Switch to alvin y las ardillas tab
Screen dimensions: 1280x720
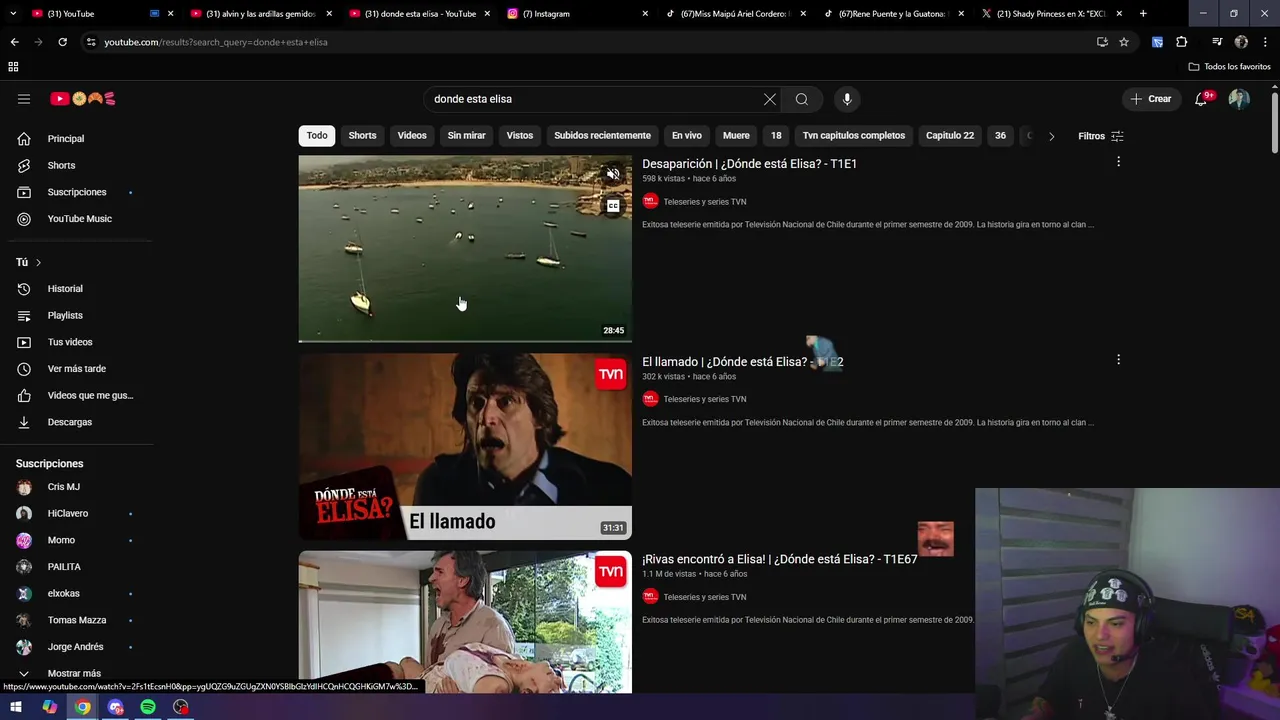coord(262,14)
